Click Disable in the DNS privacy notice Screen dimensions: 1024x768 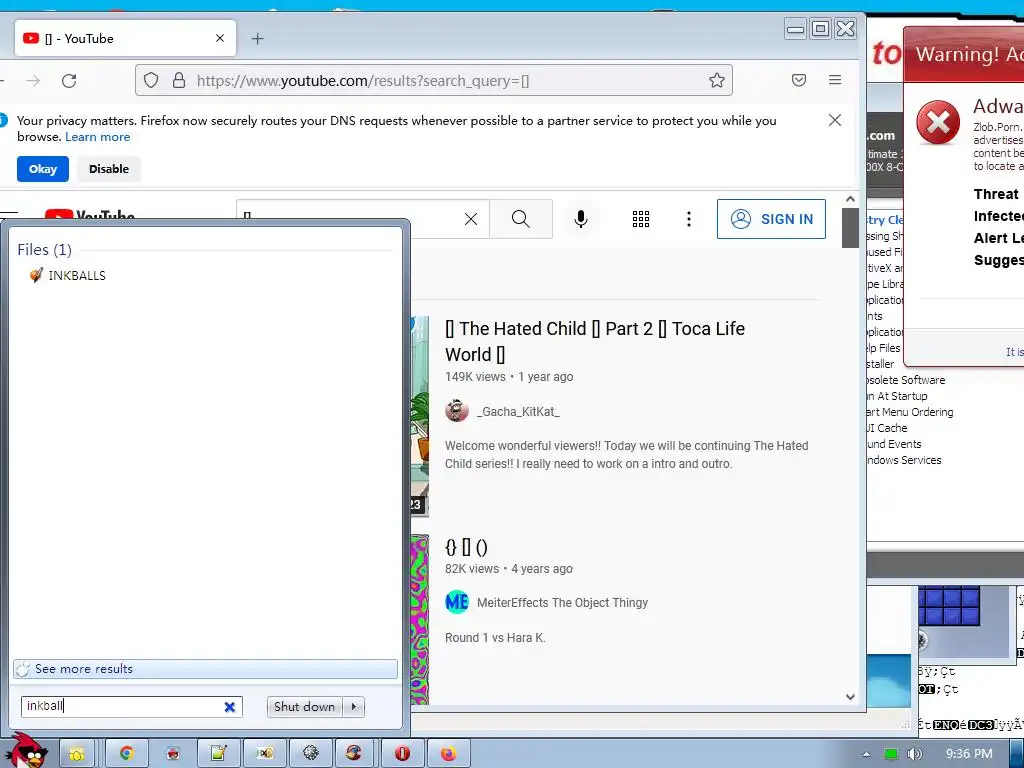pyautogui.click(x=108, y=169)
